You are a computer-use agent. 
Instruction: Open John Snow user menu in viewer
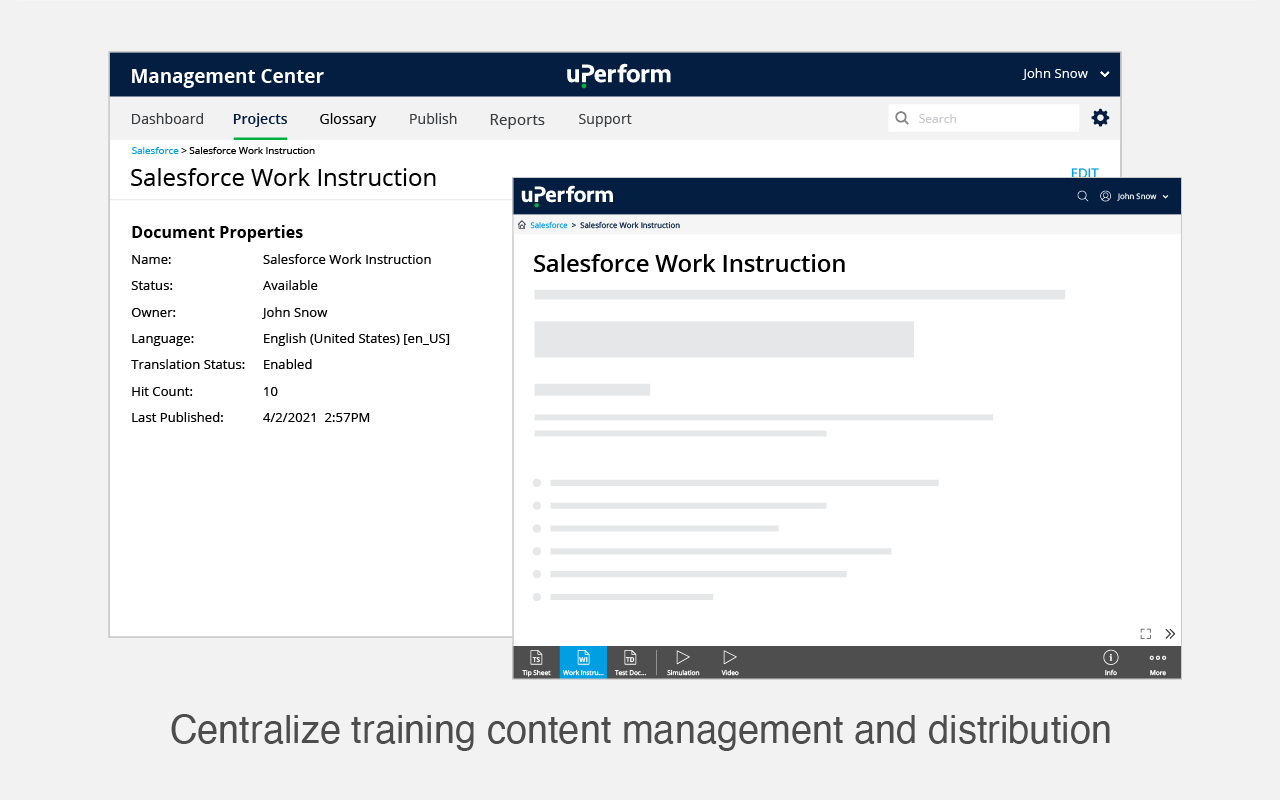[x=1134, y=196]
